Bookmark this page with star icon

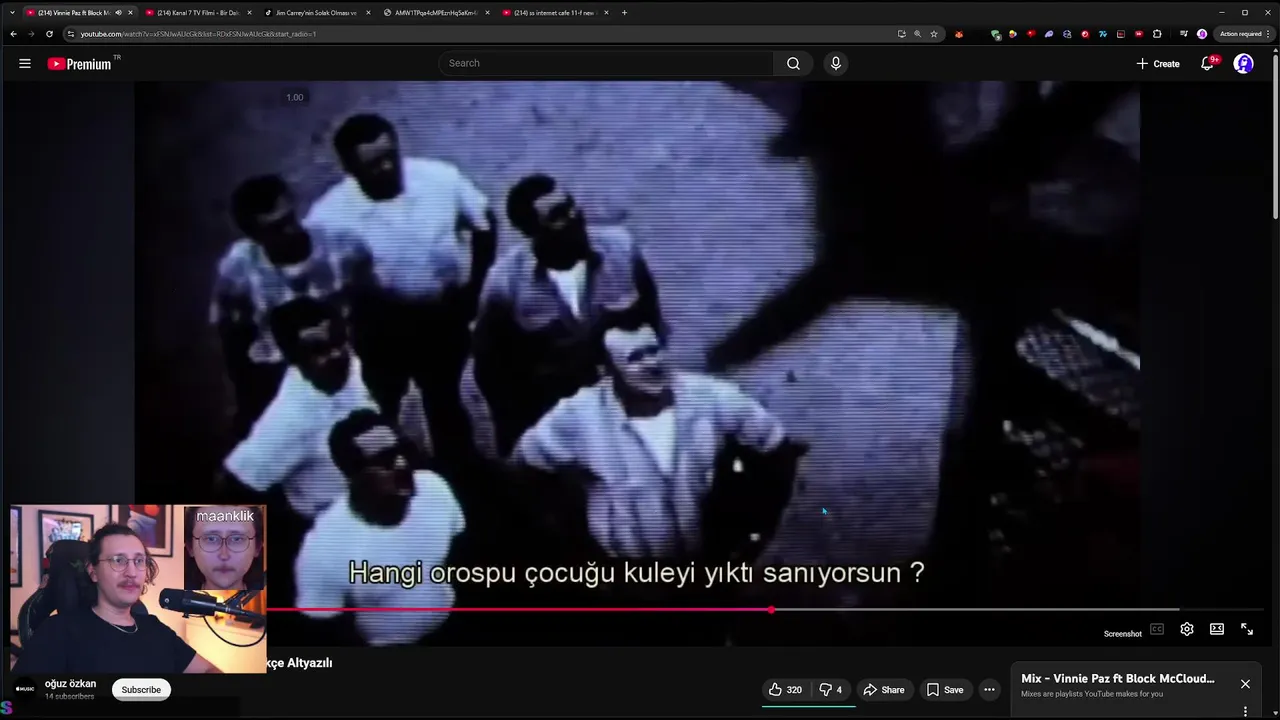(x=934, y=34)
